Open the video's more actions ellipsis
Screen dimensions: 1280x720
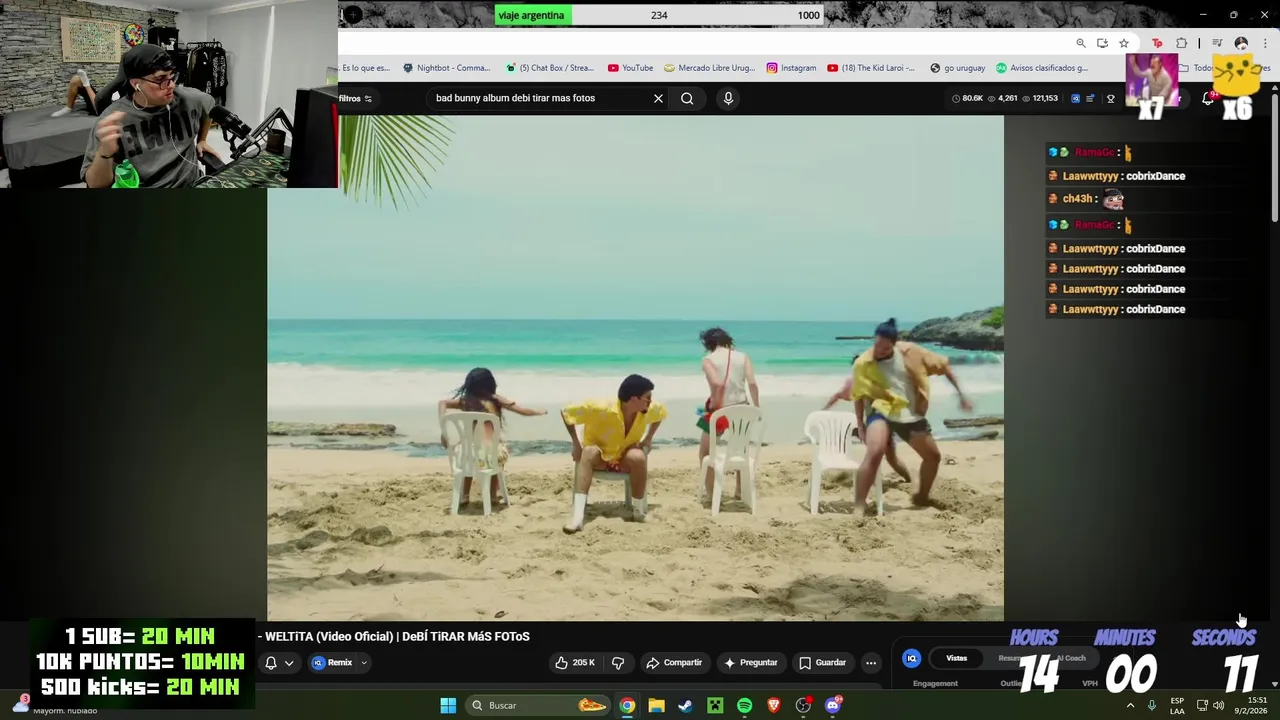(x=871, y=662)
